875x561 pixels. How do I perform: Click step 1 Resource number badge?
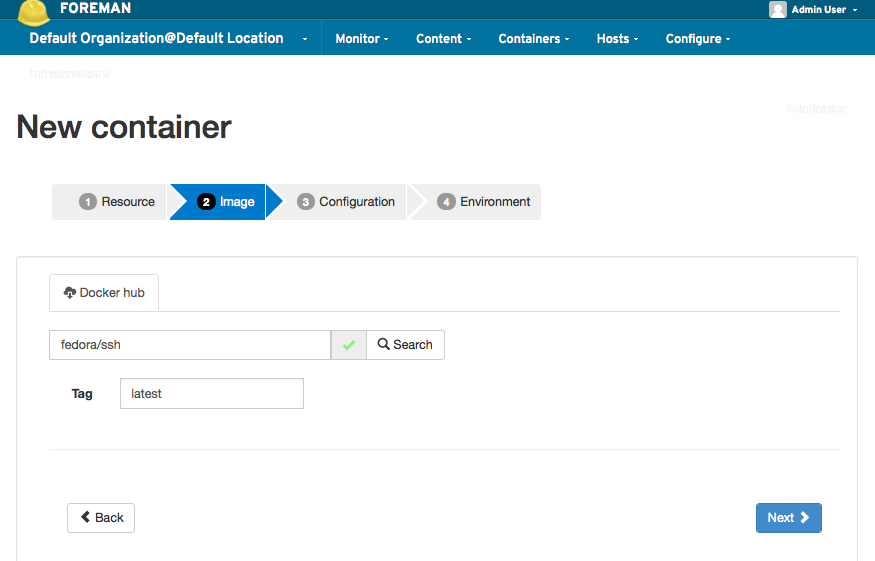(x=88, y=202)
